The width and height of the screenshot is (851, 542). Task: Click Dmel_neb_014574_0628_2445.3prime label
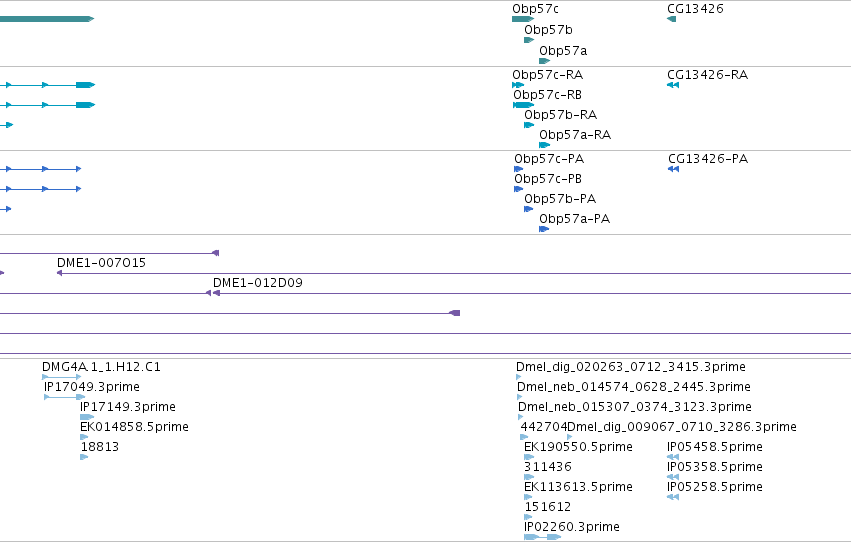[634, 387]
